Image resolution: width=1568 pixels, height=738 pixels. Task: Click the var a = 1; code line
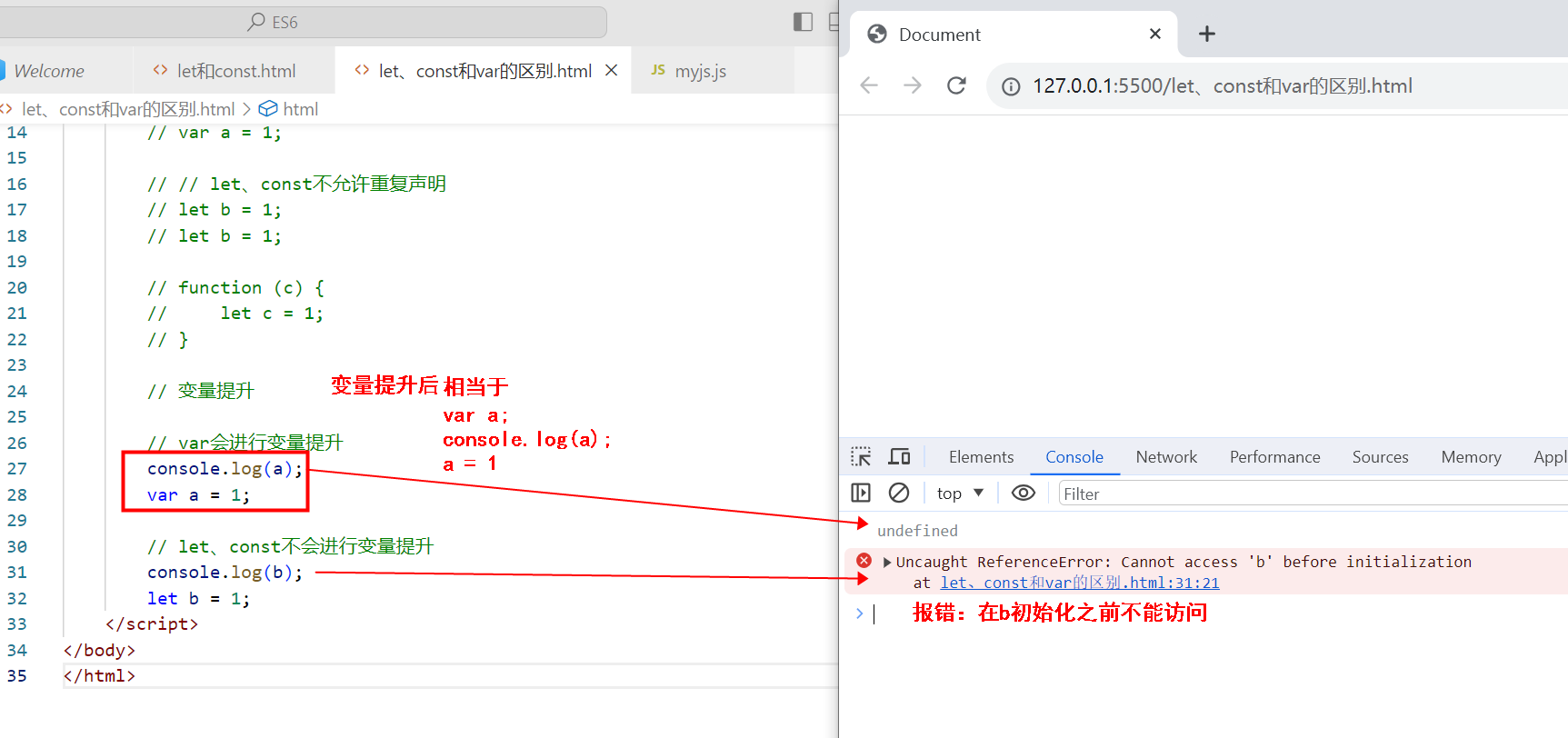point(198,495)
